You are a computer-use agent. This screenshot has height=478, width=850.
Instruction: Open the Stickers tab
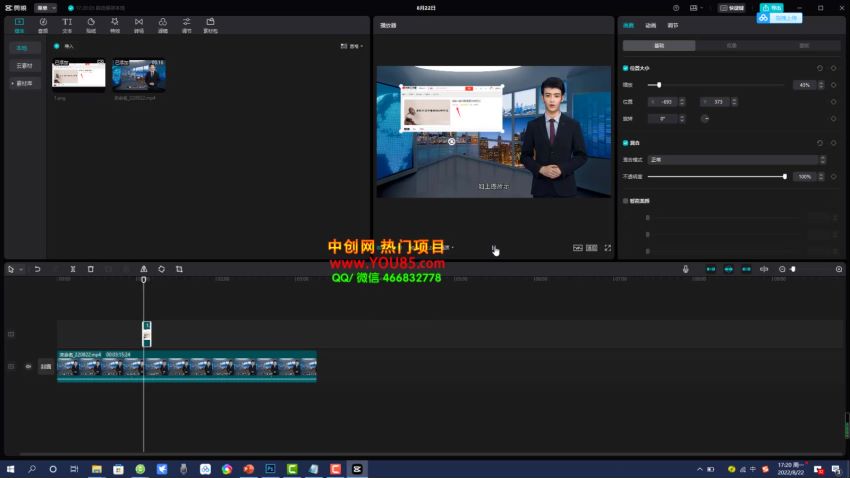pos(91,25)
